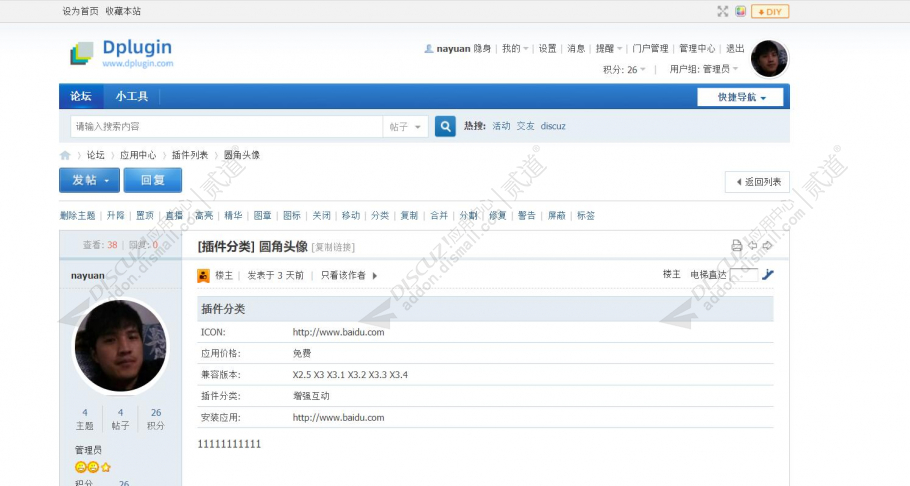Image resolution: width=910 pixels, height=486 pixels.
Task: Expand the 提醒 notifications dropdown
Action: coord(609,49)
